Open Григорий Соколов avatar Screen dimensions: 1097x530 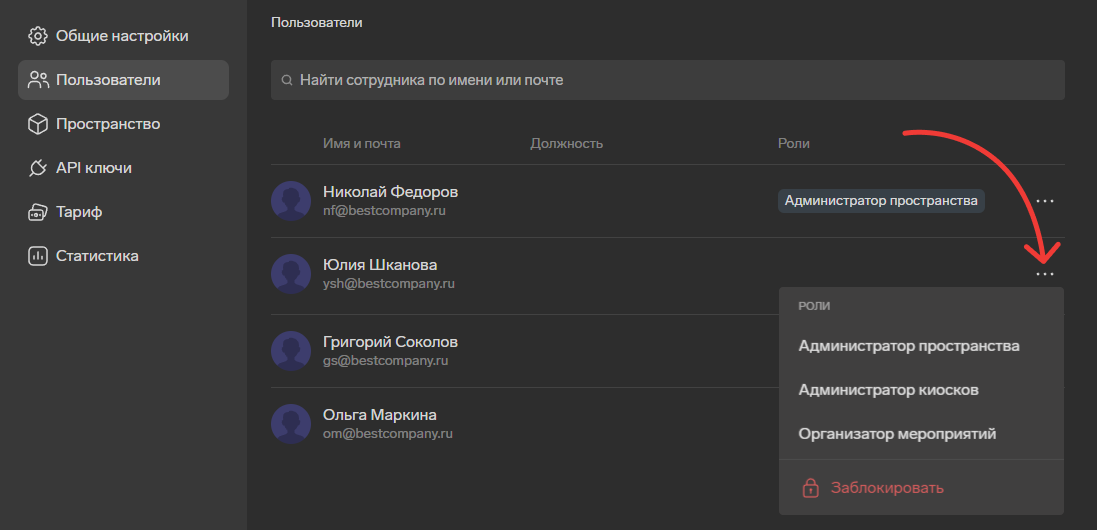pos(290,351)
